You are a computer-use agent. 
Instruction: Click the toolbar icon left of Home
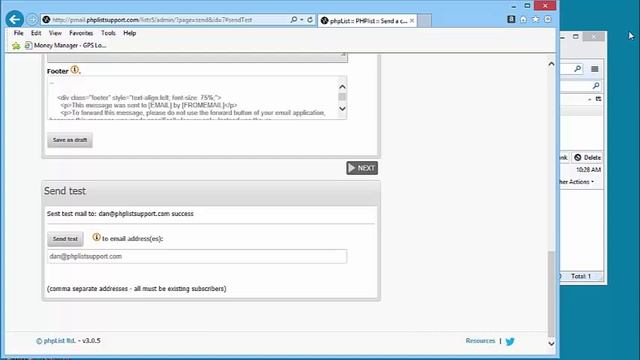tap(511, 19)
